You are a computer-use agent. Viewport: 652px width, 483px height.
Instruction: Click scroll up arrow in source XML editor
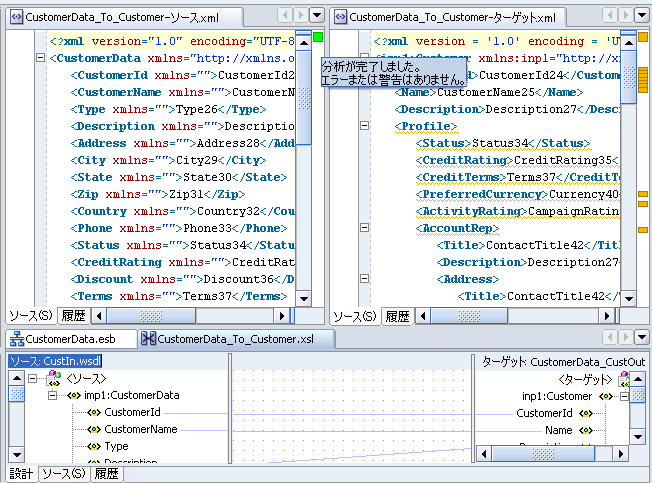pos(304,43)
